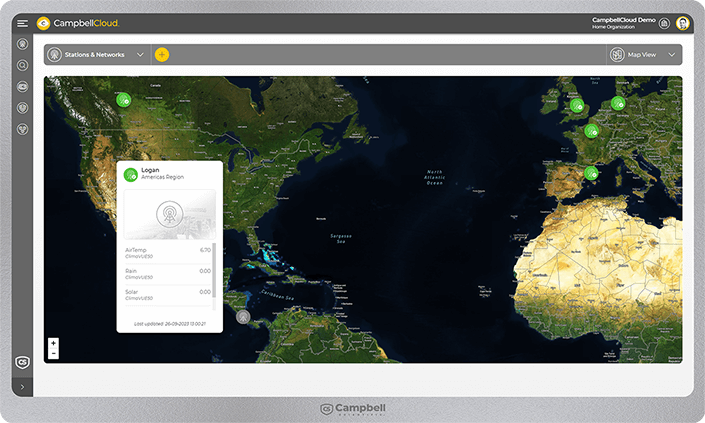Zoom in the map with the plus button
This screenshot has height=423, width=705.
pyautogui.click(x=53, y=343)
